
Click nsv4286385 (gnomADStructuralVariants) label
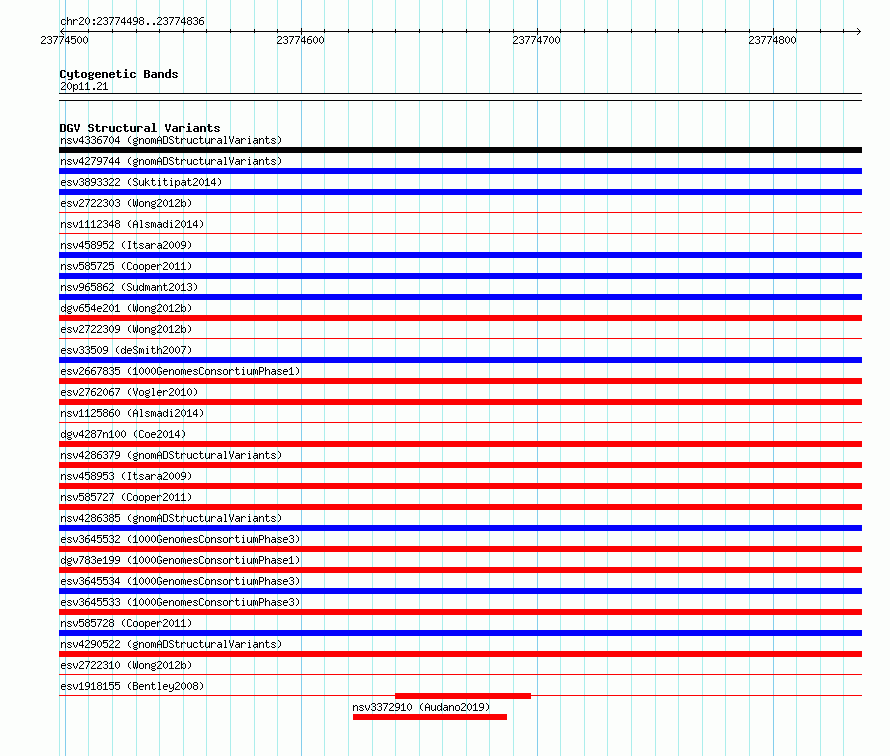pyautogui.click(x=171, y=518)
